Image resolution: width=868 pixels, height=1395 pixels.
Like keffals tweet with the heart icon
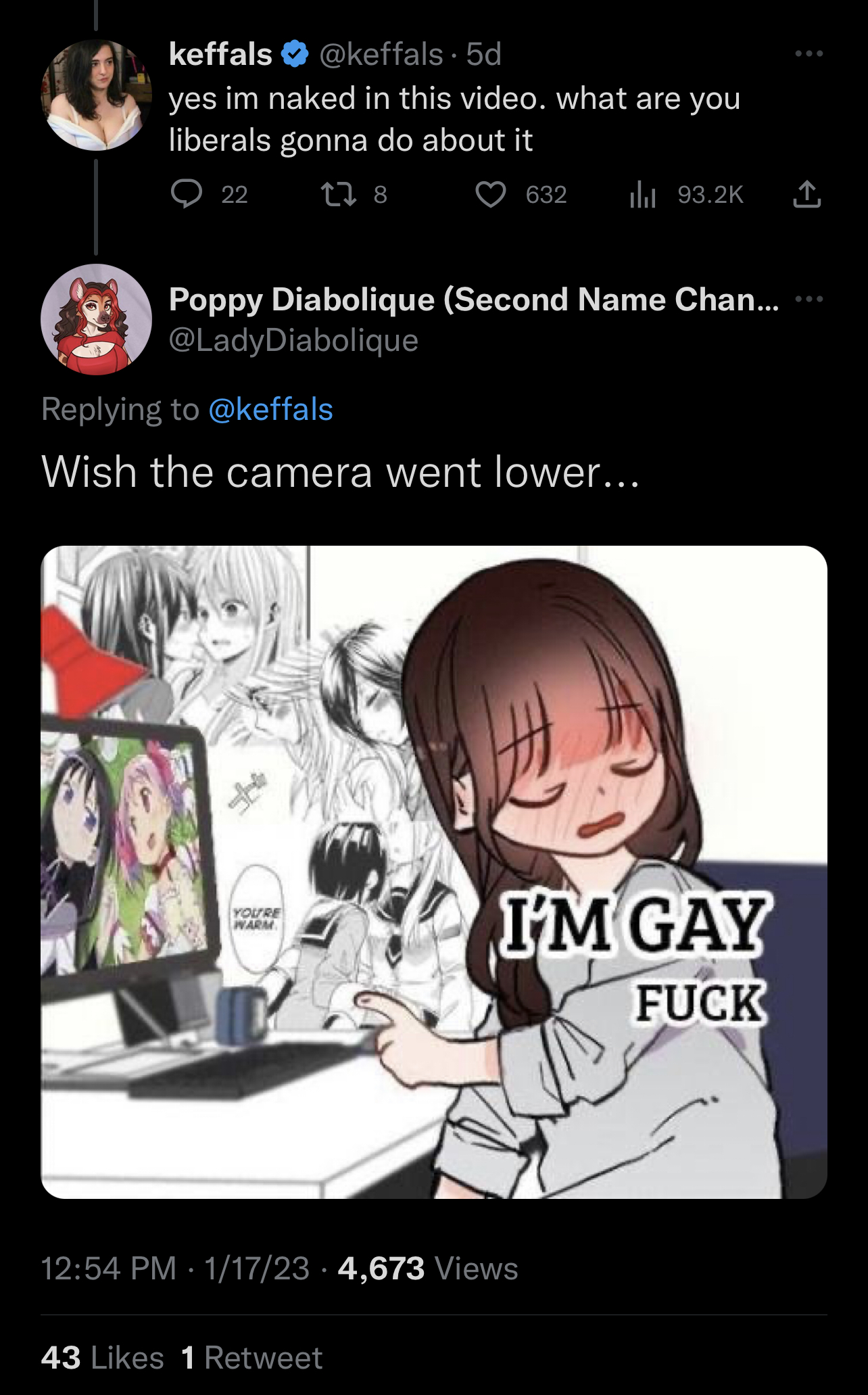click(490, 195)
